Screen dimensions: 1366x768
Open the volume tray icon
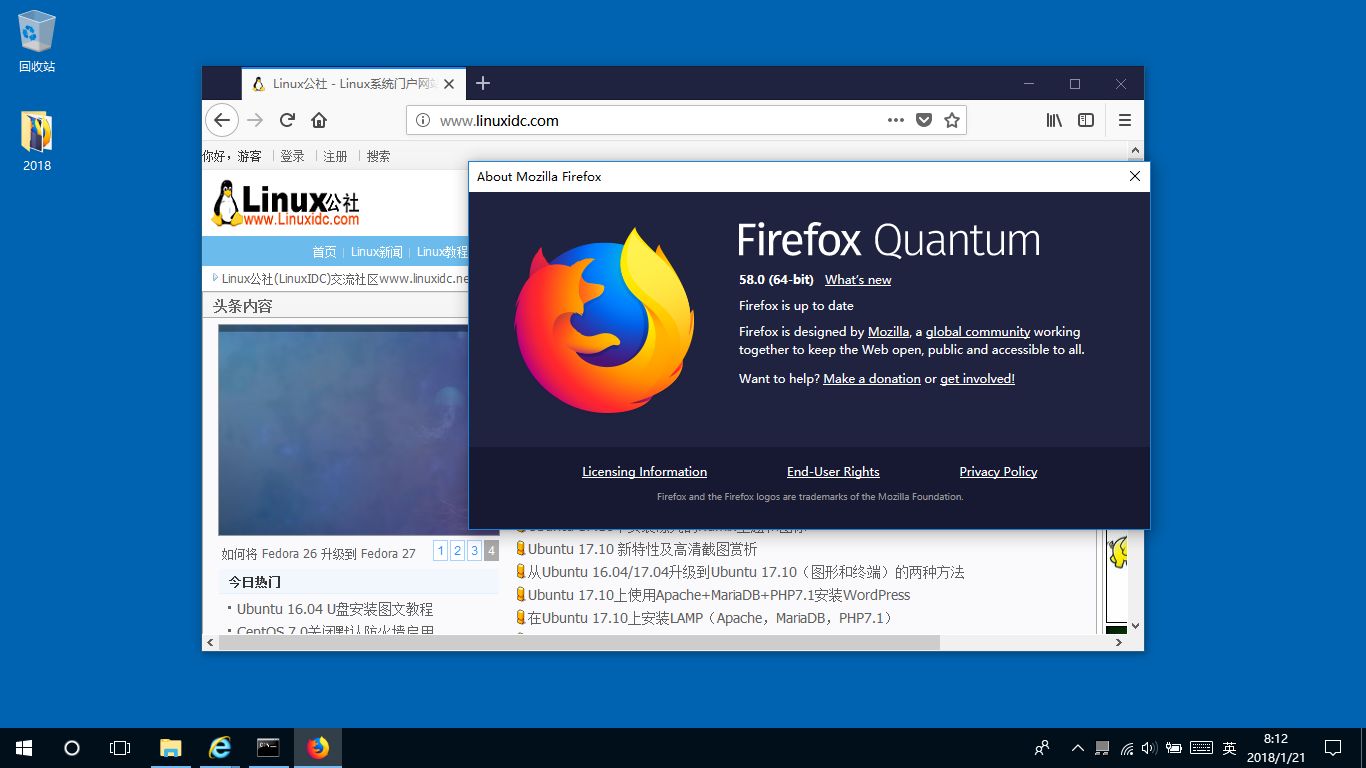tap(1148, 748)
